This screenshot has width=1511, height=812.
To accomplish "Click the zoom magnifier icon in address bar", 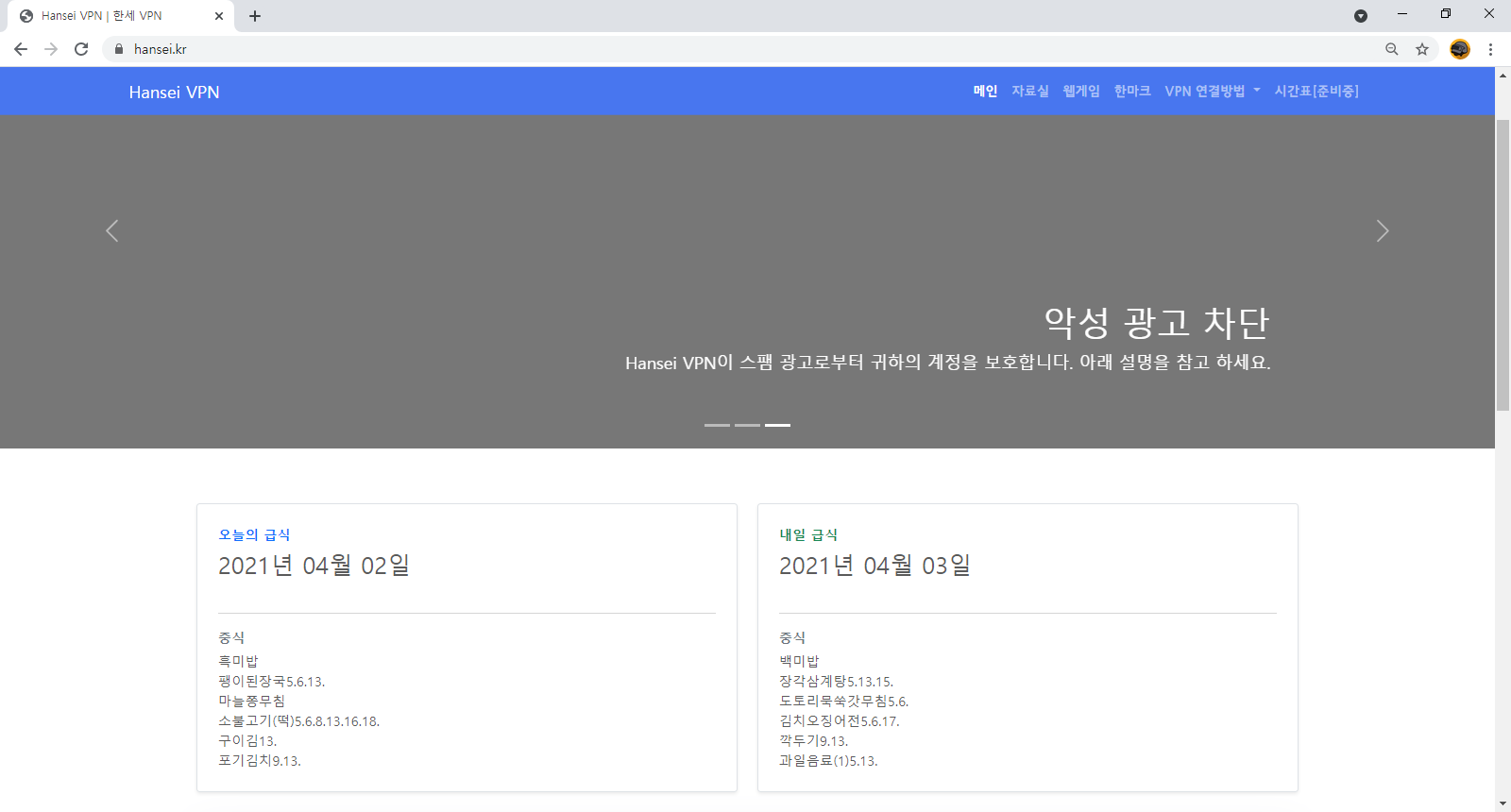I will pyautogui.click(x=1391, y=49).
